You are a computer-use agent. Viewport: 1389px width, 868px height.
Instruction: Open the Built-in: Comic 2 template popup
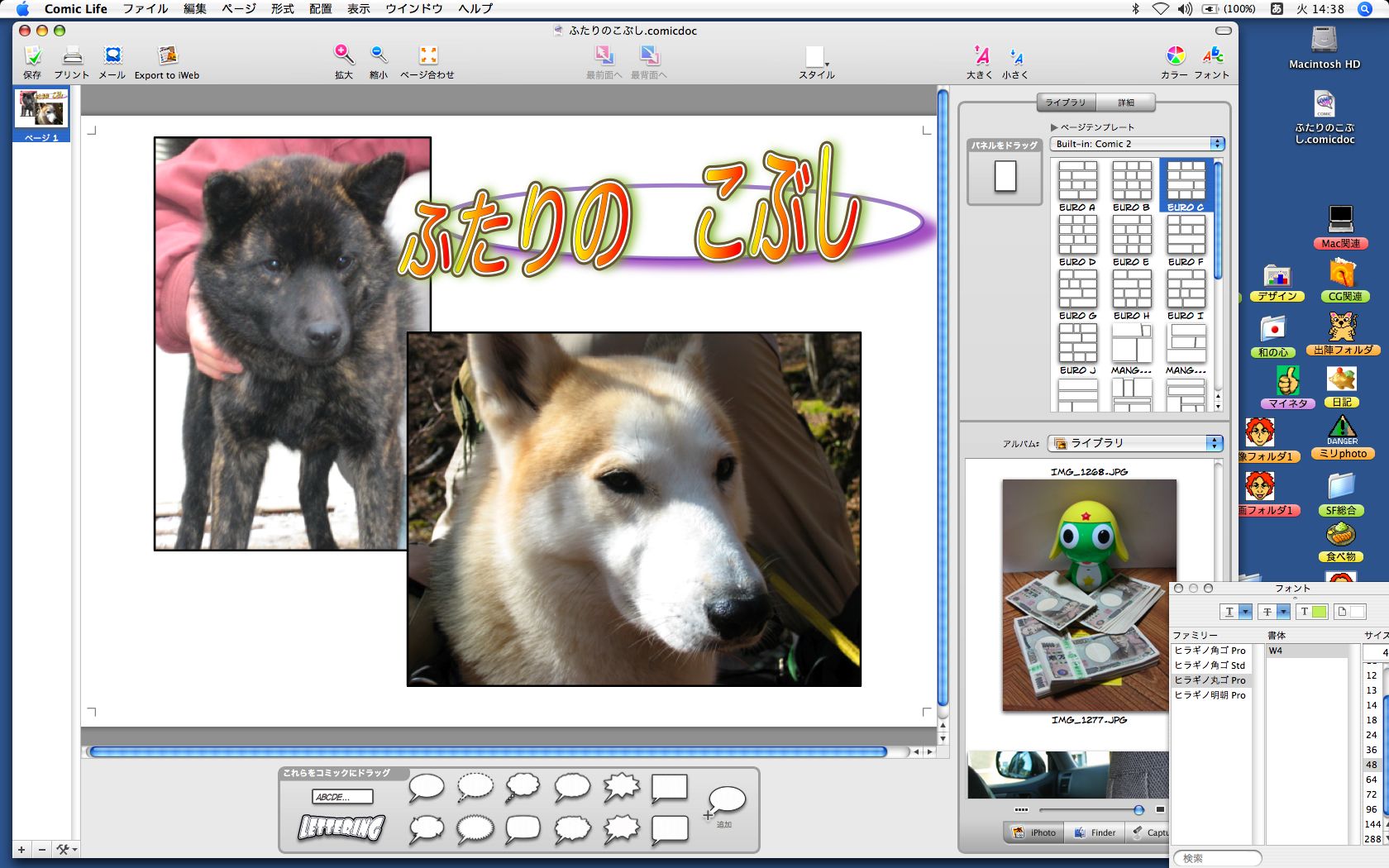1137,144
